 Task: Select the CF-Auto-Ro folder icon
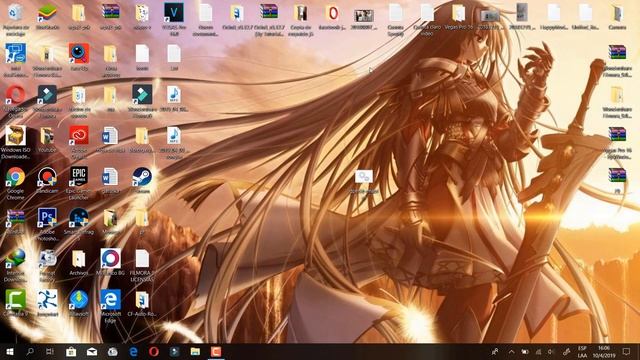click(x=142, y=300)
